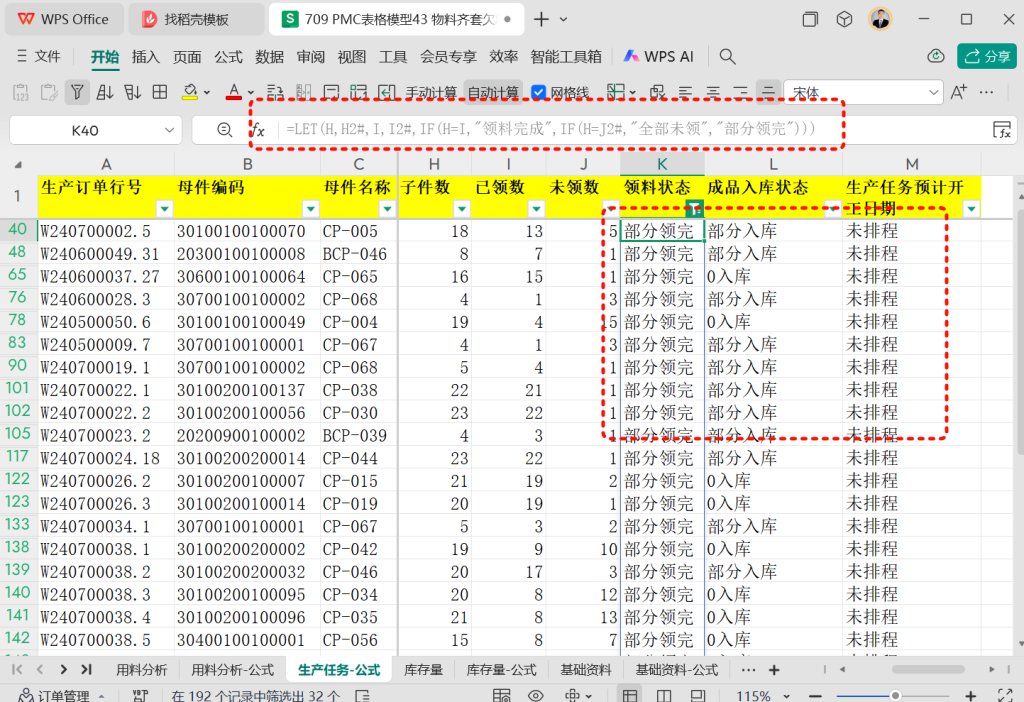Open 订单管理 status bar menu

pos(61,695)
